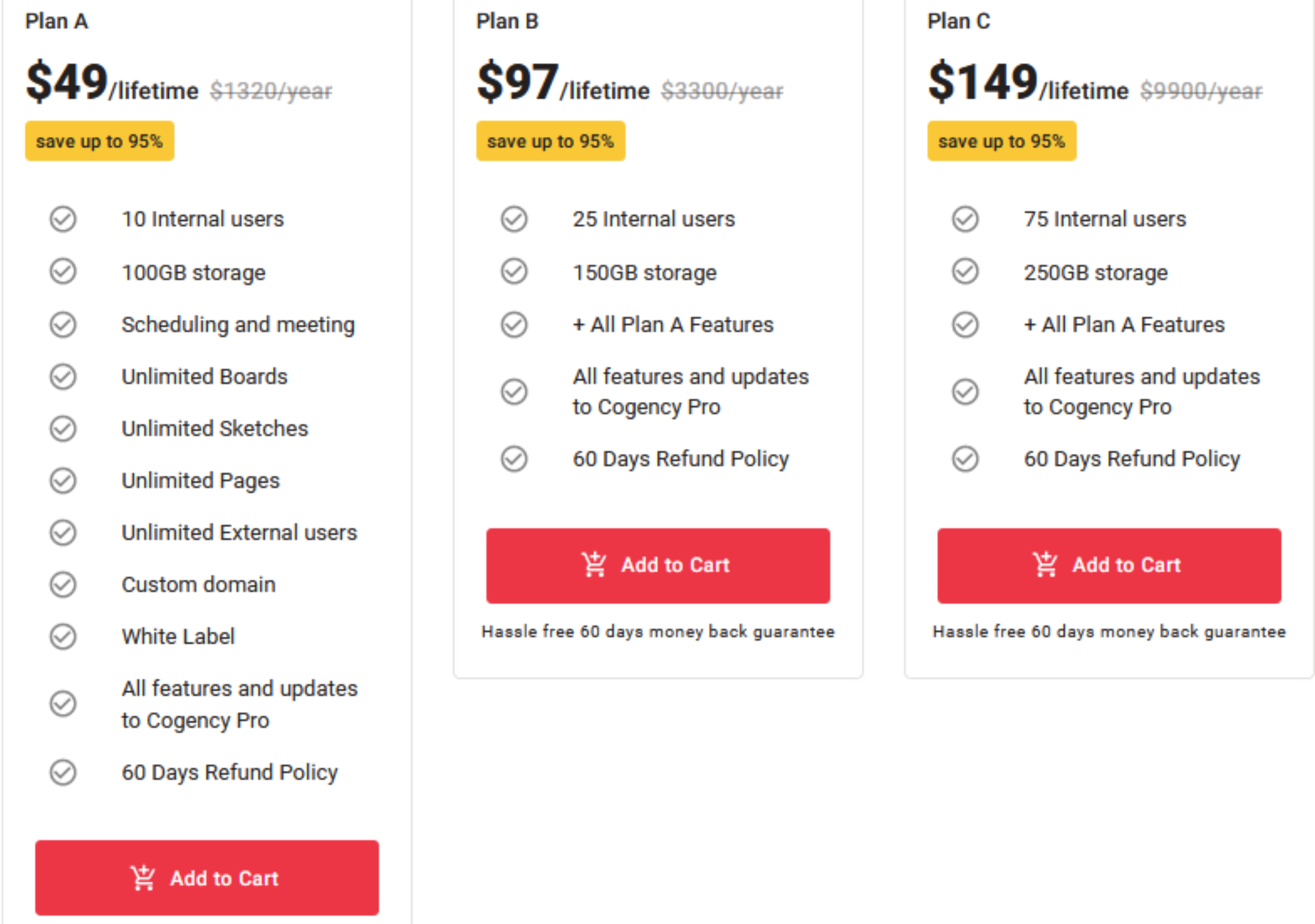
Task: Click cart icon in Plan A button
Action: (143, 878)
